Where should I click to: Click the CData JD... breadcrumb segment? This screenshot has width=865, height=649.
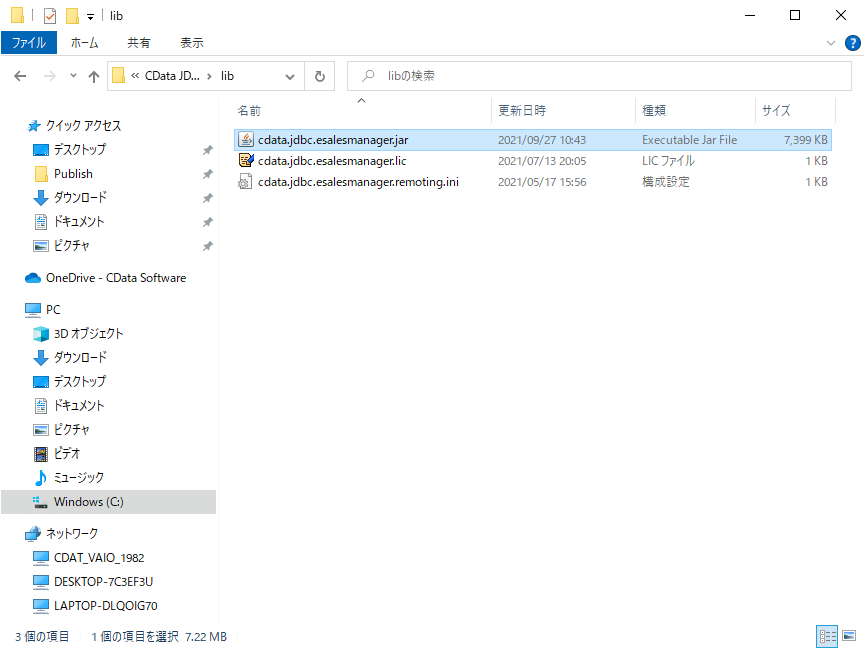click(x=172, y=76)
